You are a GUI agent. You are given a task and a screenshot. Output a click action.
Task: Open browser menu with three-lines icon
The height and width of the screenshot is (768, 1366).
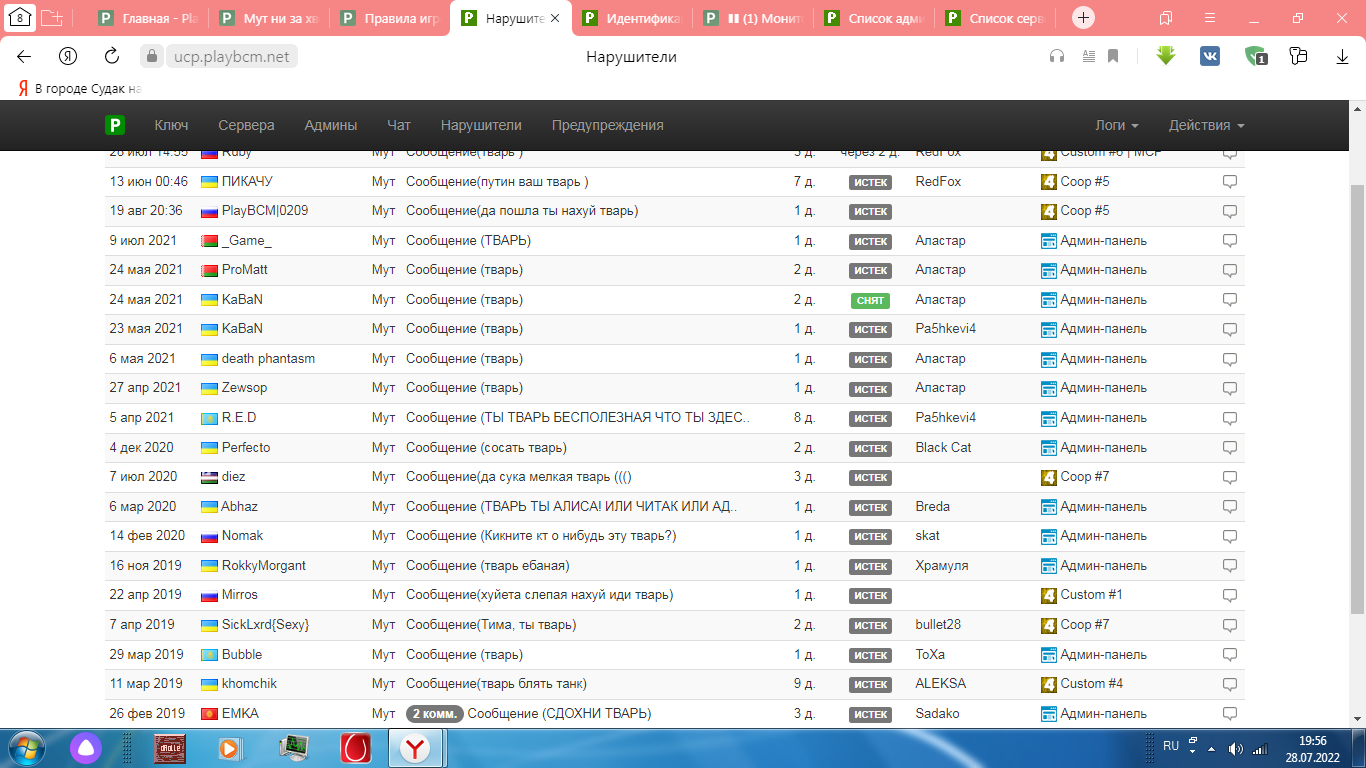pos(1211,18)
